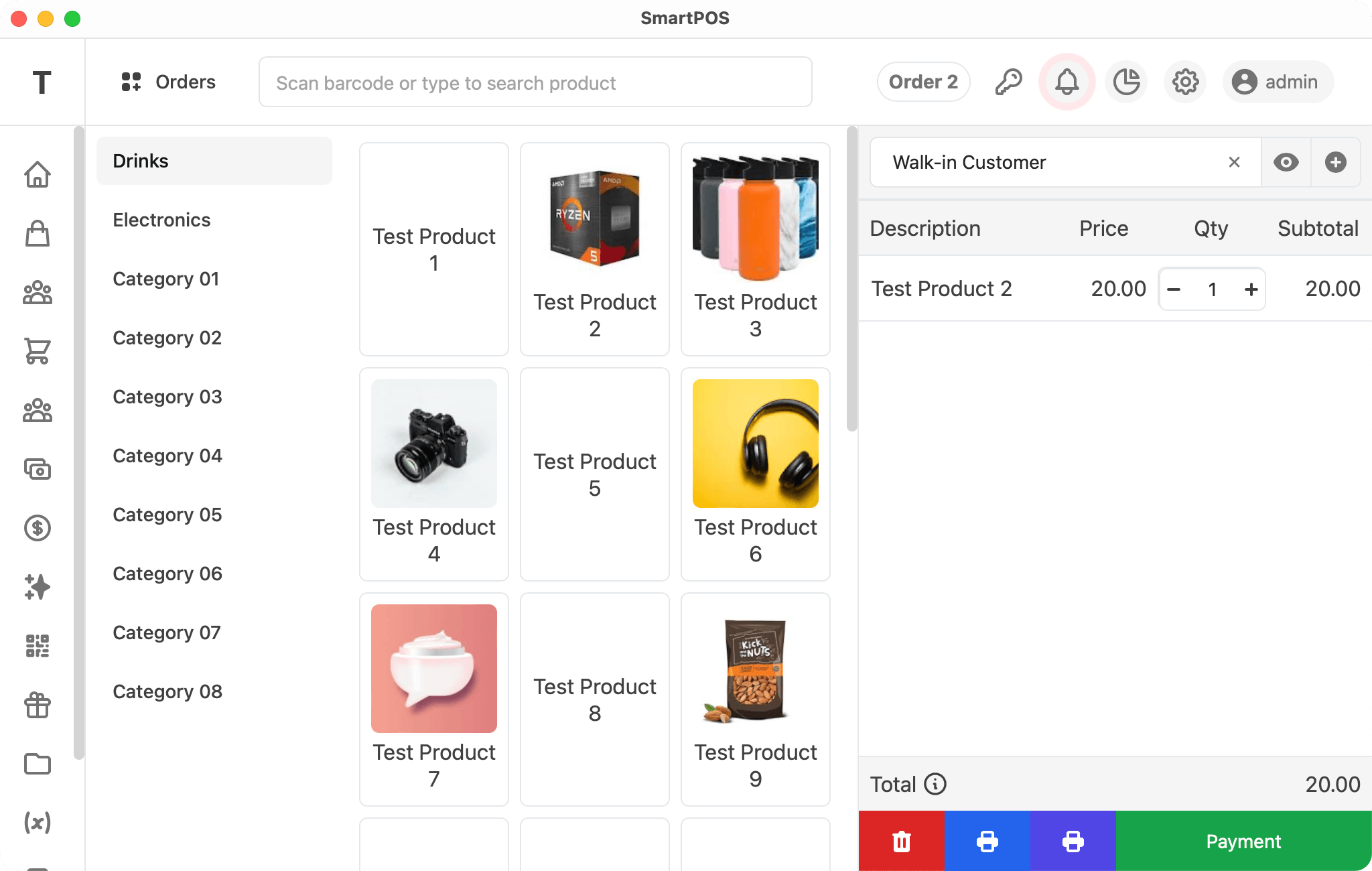
Task: Go to home in the sidebar
Action: (38, 174)
